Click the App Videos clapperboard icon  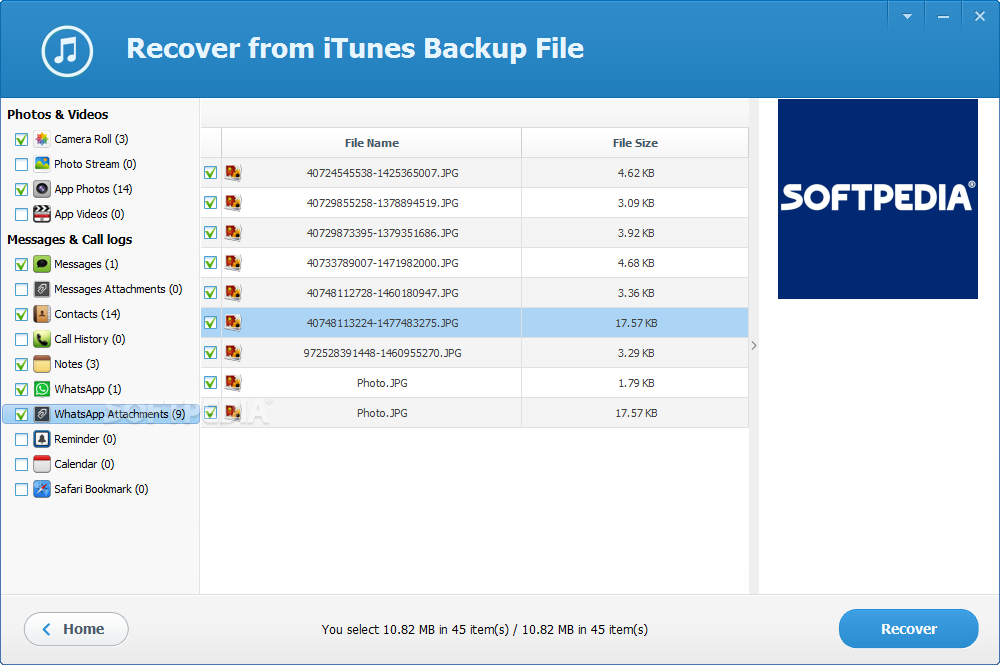(x=42, y=214)
